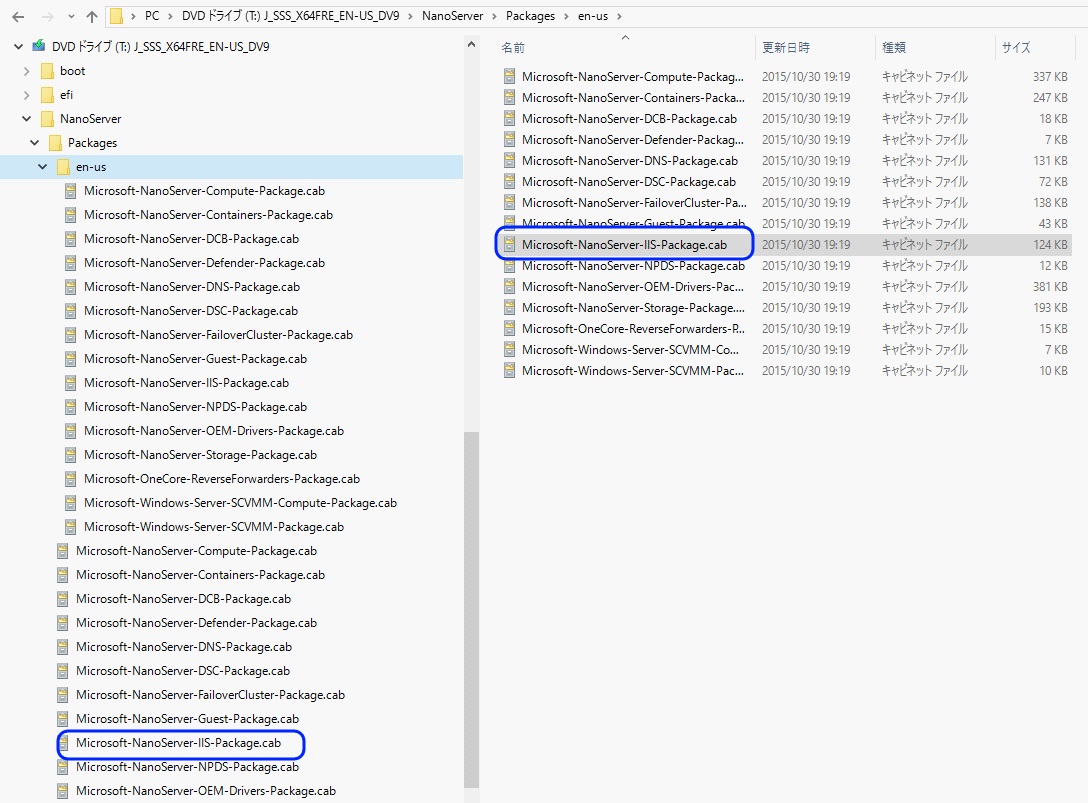Screen dimensions: 1088x803
Task: Click the tree pane vertical scrollbar thumb
Action: pos(471,610)
